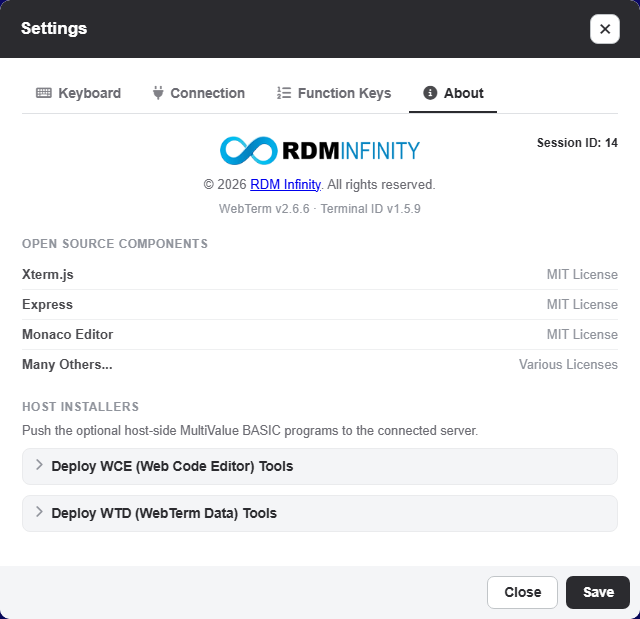
Task: Click the host-side MultiValue BASIC description
Action: [250, 430]
